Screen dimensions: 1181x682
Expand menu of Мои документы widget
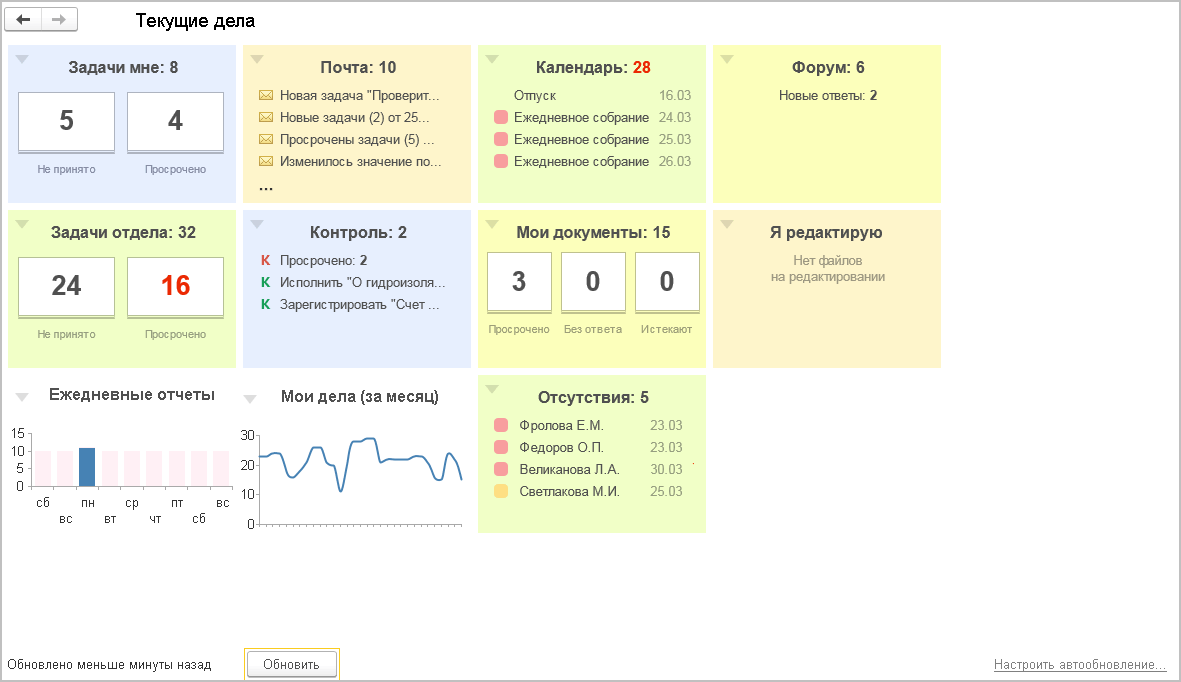pos(492,224)
